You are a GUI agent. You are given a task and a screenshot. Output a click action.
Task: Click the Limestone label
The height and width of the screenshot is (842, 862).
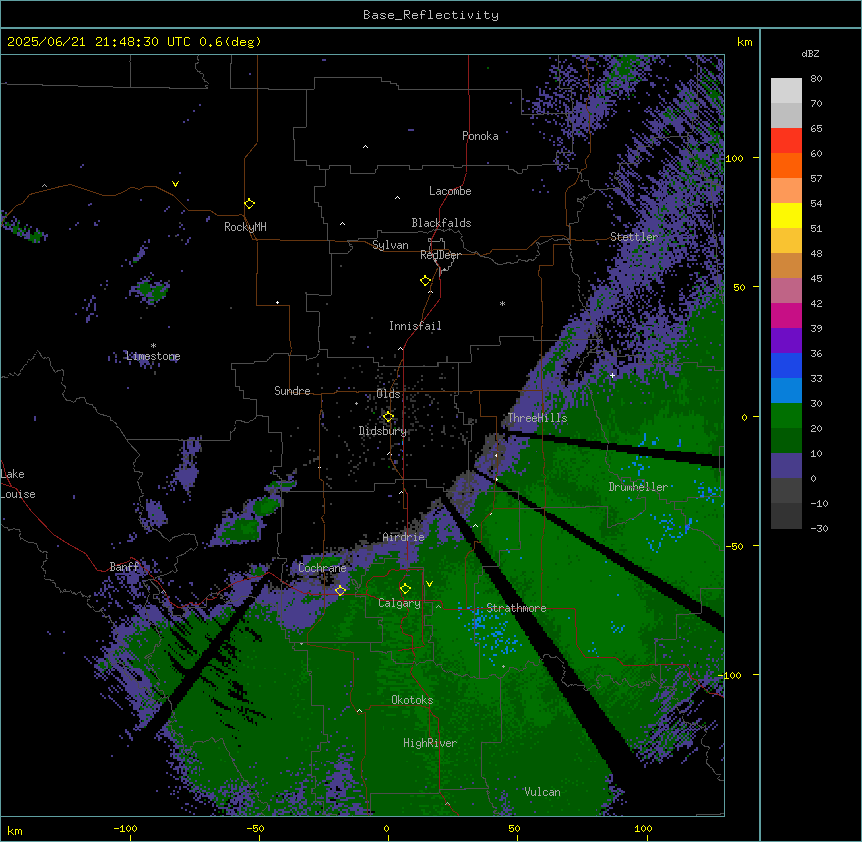coord(153,356)
